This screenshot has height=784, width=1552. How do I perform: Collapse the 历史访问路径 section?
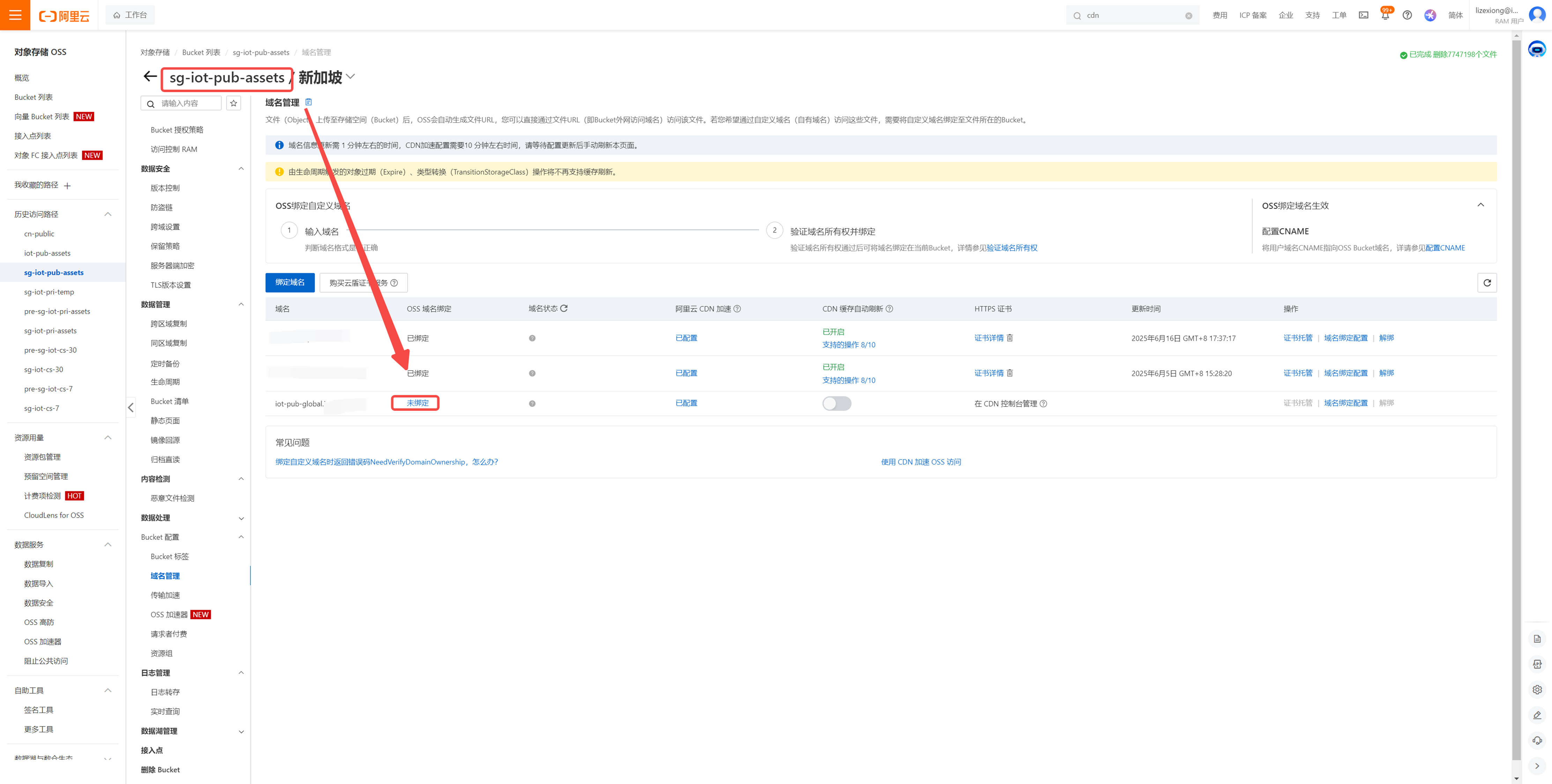coord(108,214)
